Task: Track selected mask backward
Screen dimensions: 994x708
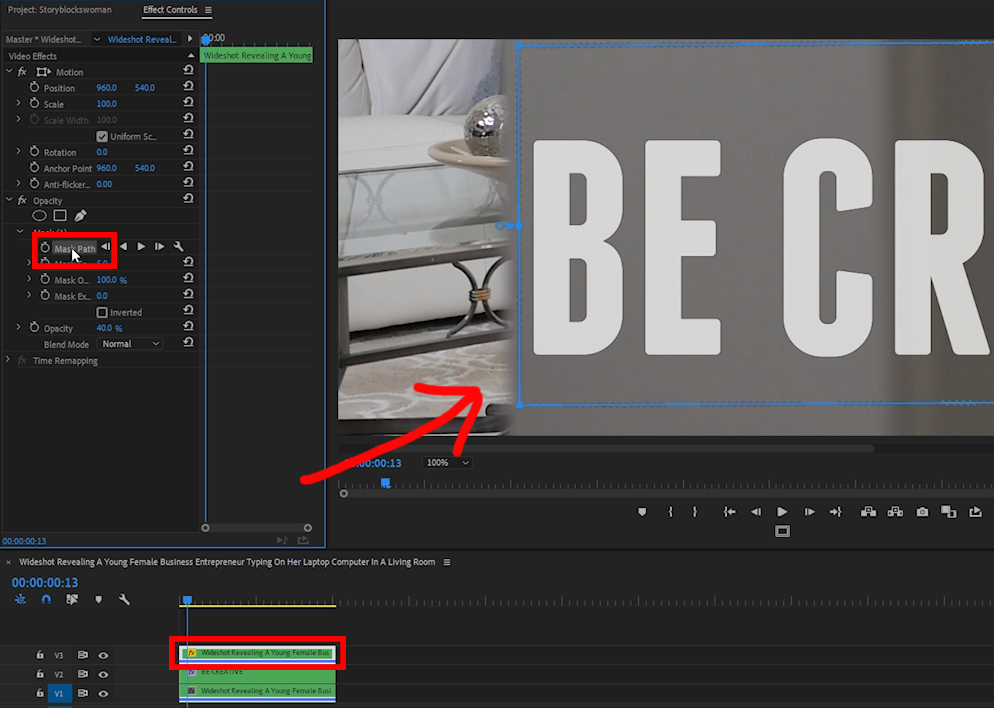Action: point(124,247)
